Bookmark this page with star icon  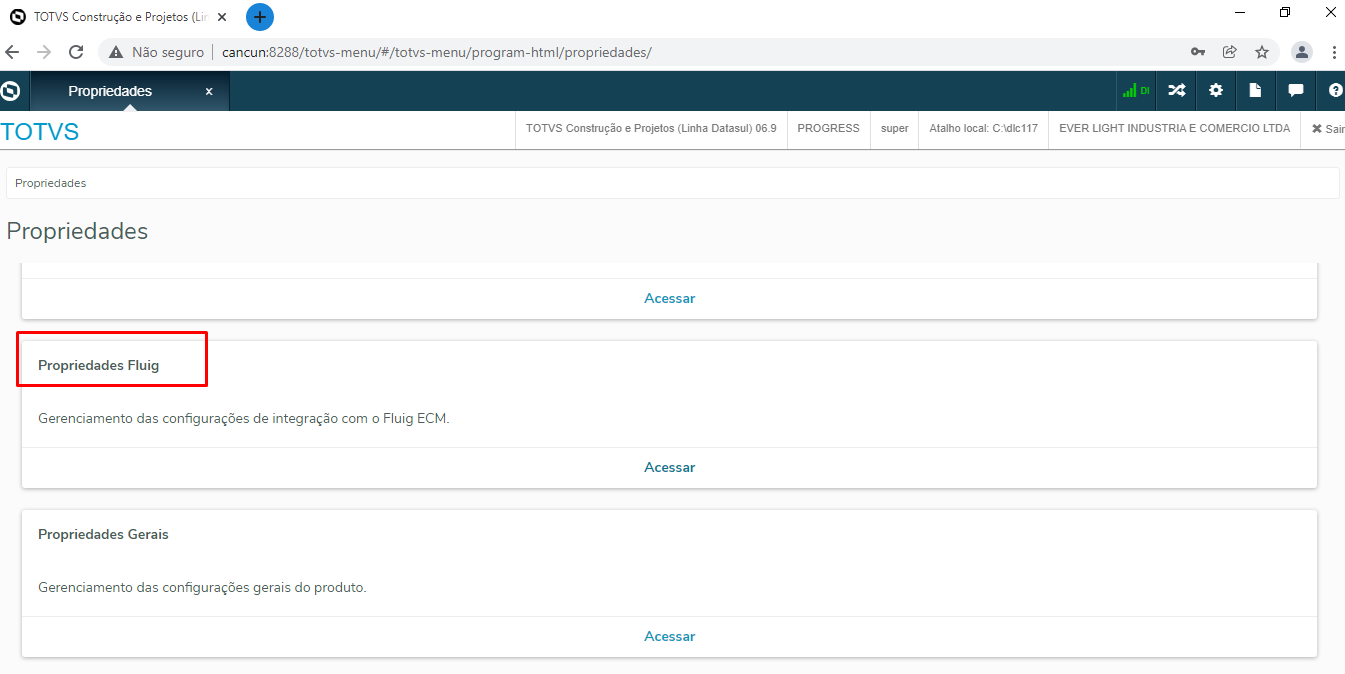(1262, 52)
